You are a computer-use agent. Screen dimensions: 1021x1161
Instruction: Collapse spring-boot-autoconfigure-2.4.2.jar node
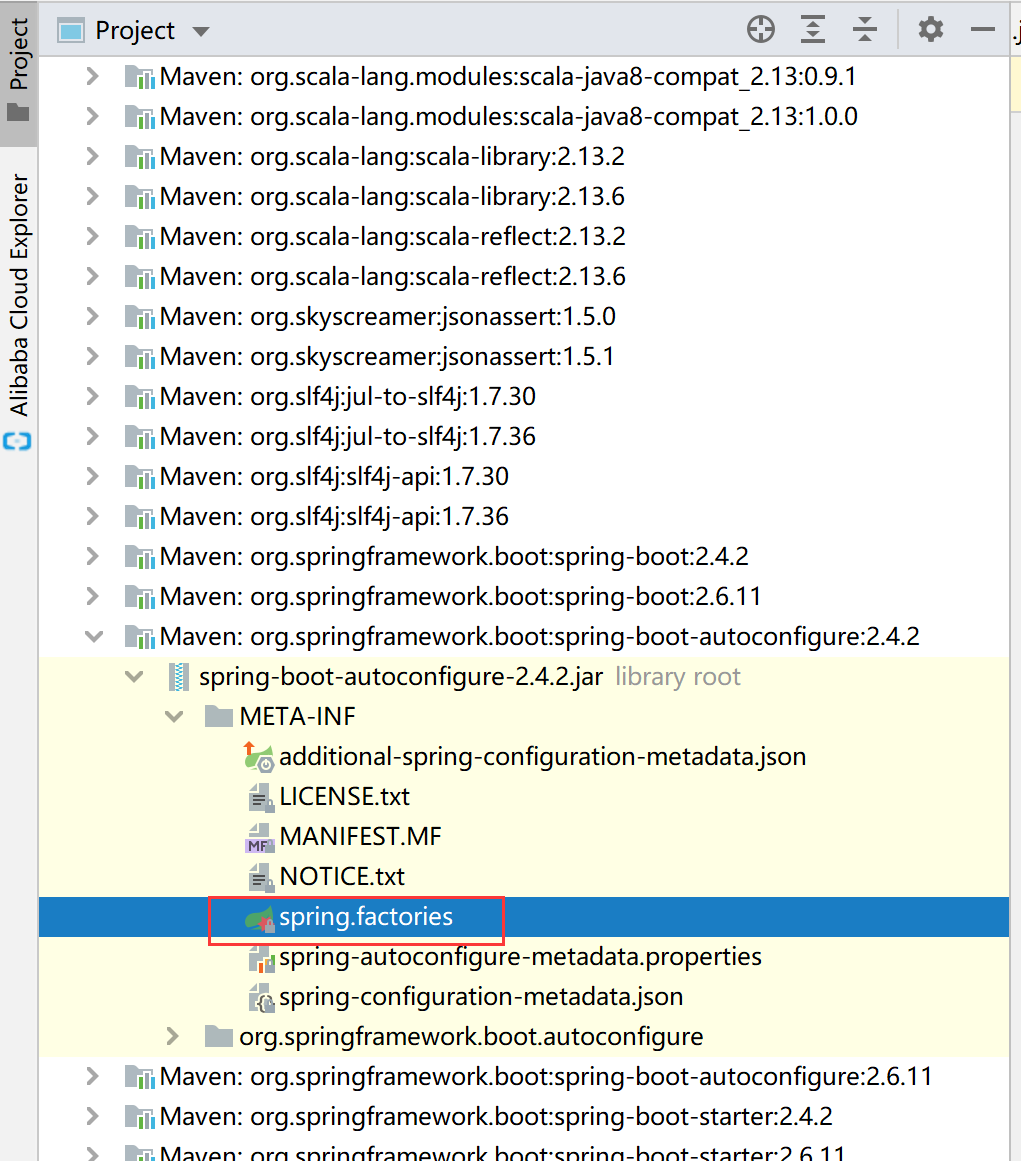(134, 676)
